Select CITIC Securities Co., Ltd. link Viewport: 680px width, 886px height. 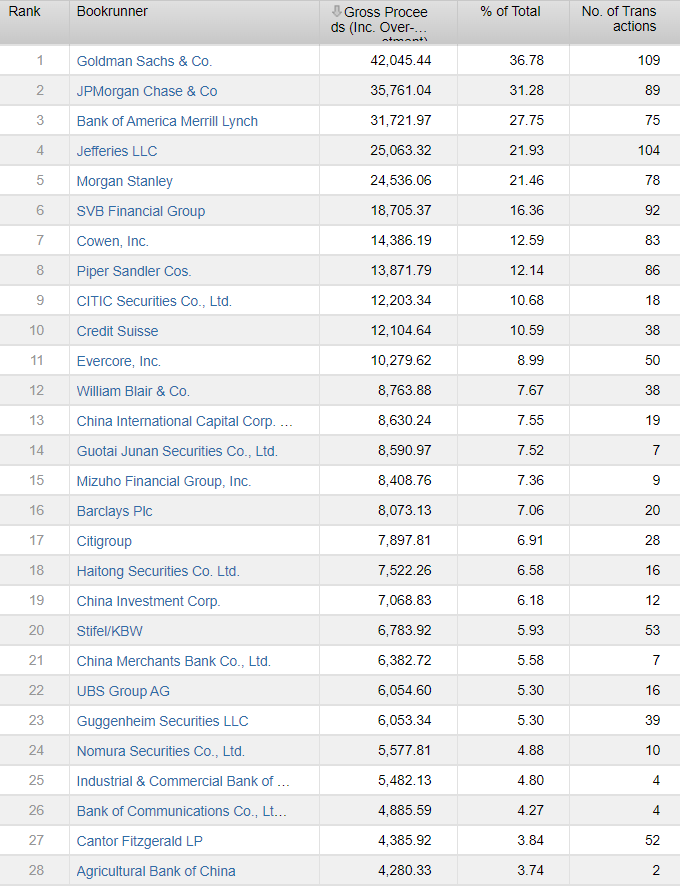click(x=154, y=301)
